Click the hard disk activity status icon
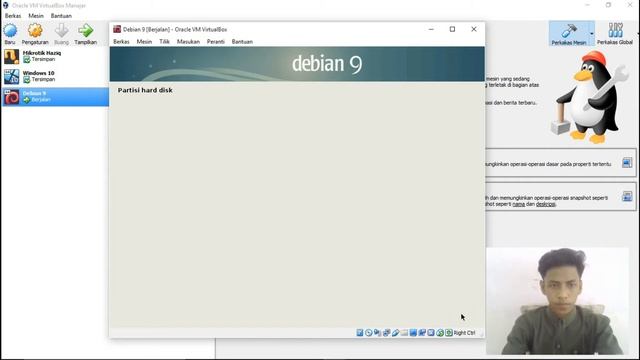The height and width of the screenshot is (360, 640). pos(360,333)
